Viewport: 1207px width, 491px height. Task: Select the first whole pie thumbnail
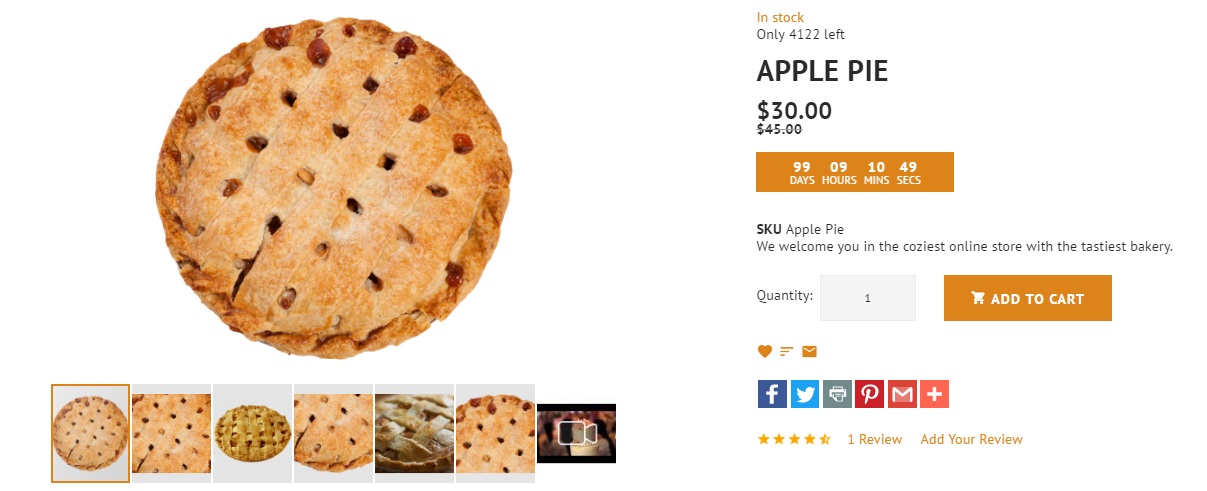(x=91, y=433)
